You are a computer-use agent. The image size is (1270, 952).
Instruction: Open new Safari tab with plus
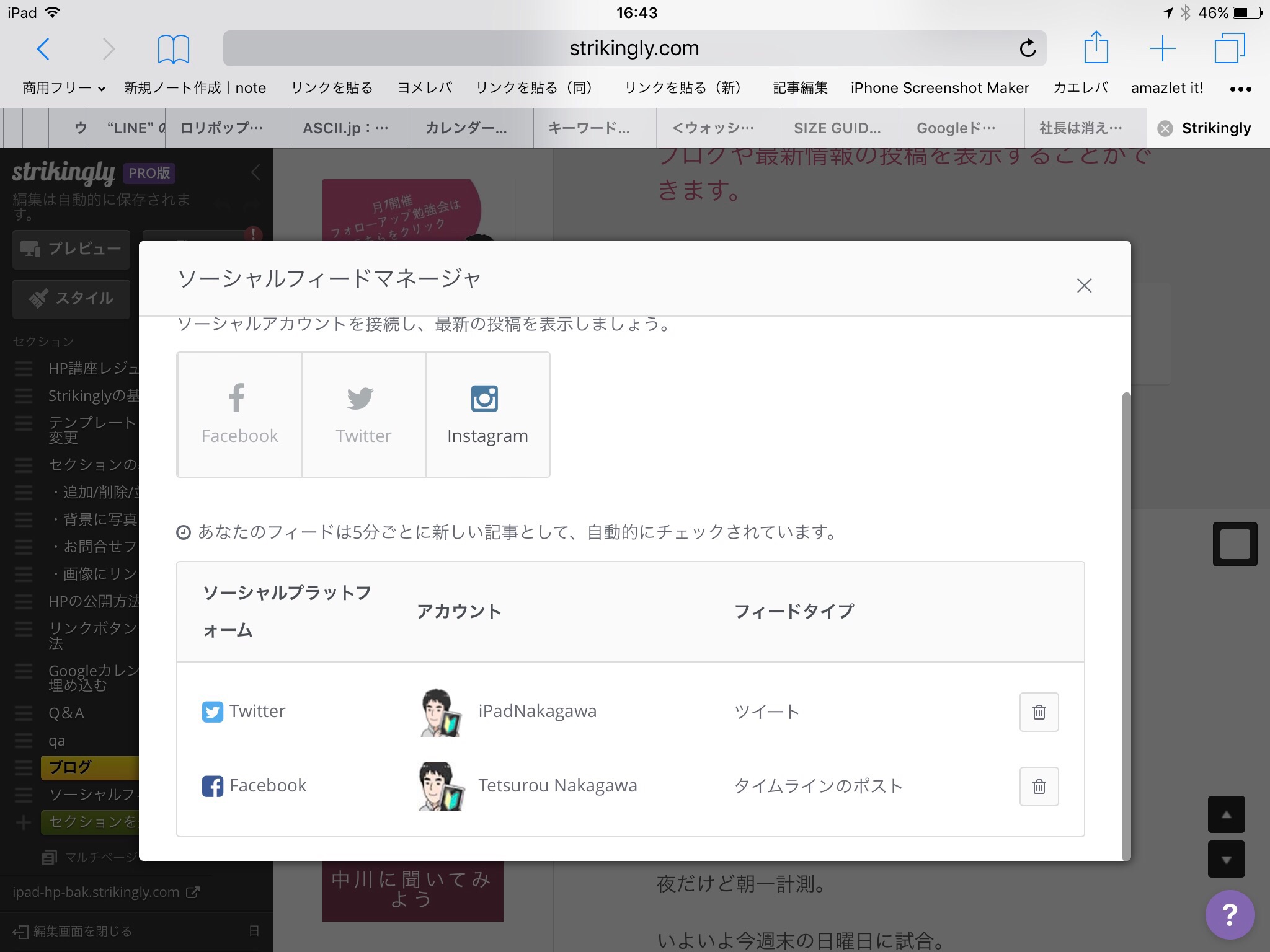click(1163, 48)
